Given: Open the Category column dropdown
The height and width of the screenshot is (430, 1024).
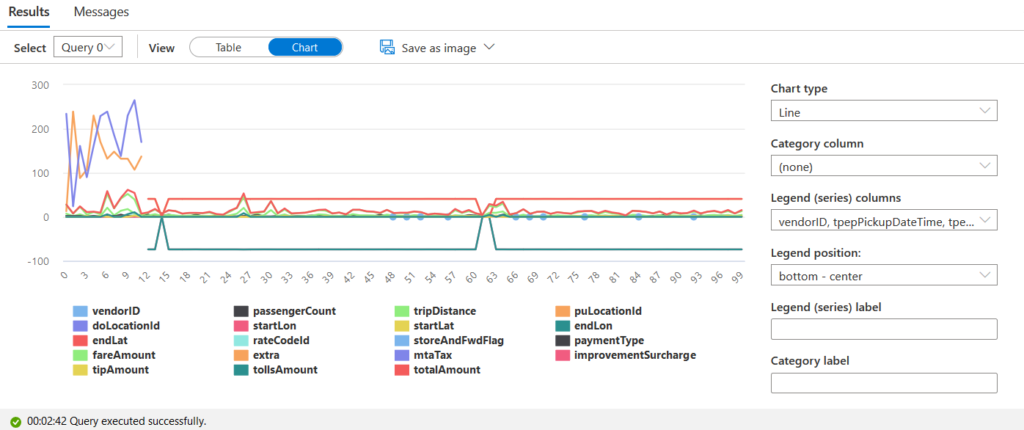Looking at the screenshot, I should click(x=884, y=167).
